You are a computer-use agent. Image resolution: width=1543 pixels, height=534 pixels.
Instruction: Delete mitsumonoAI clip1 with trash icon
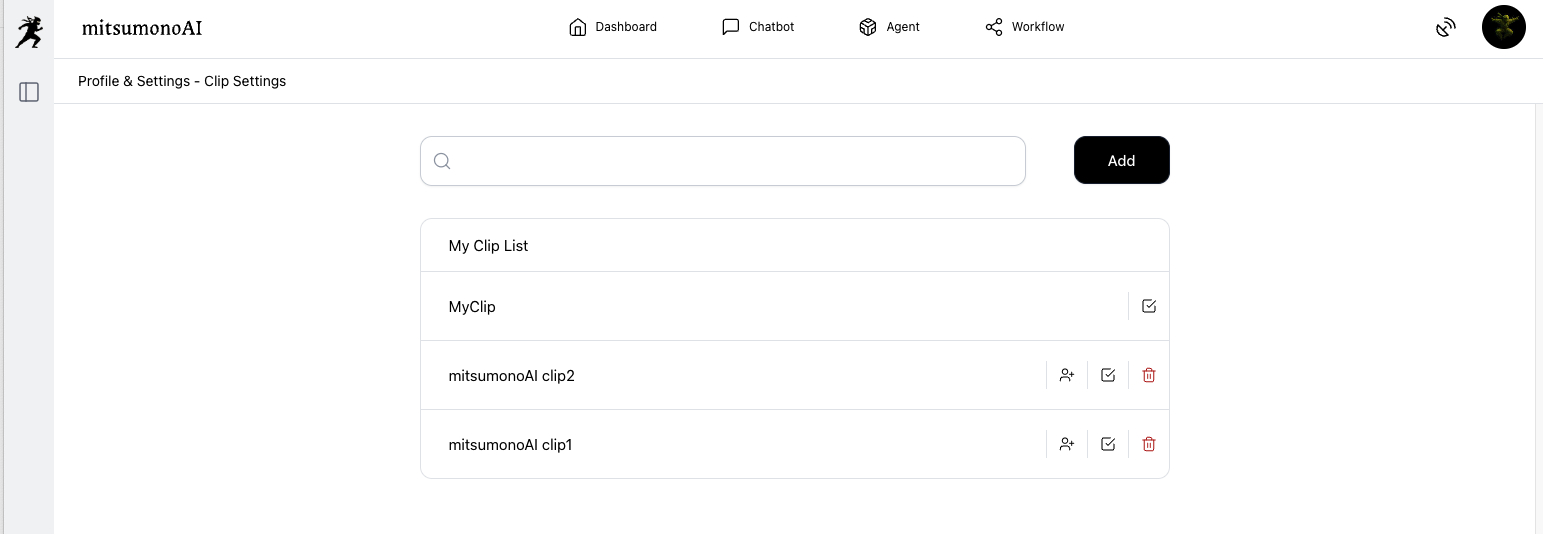[1149, 444]
